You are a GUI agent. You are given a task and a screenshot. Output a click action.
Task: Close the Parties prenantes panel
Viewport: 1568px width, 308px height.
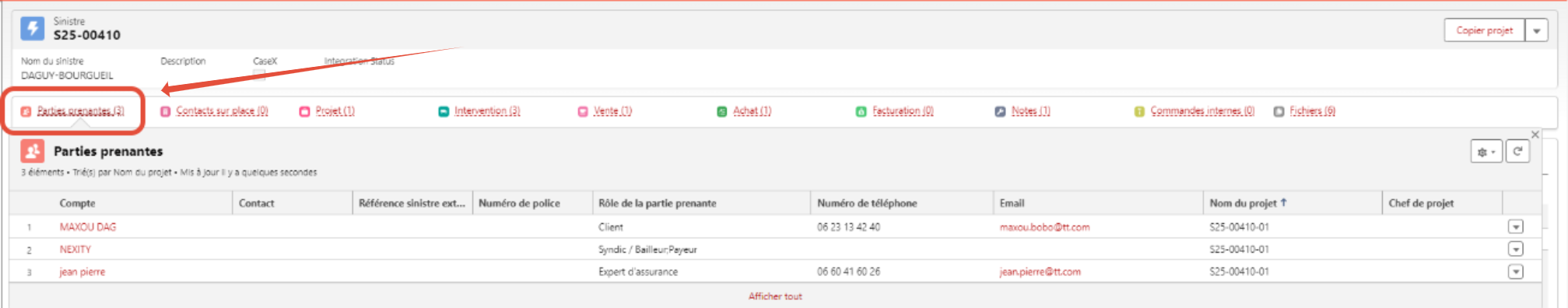click(x=1535, y=134)
